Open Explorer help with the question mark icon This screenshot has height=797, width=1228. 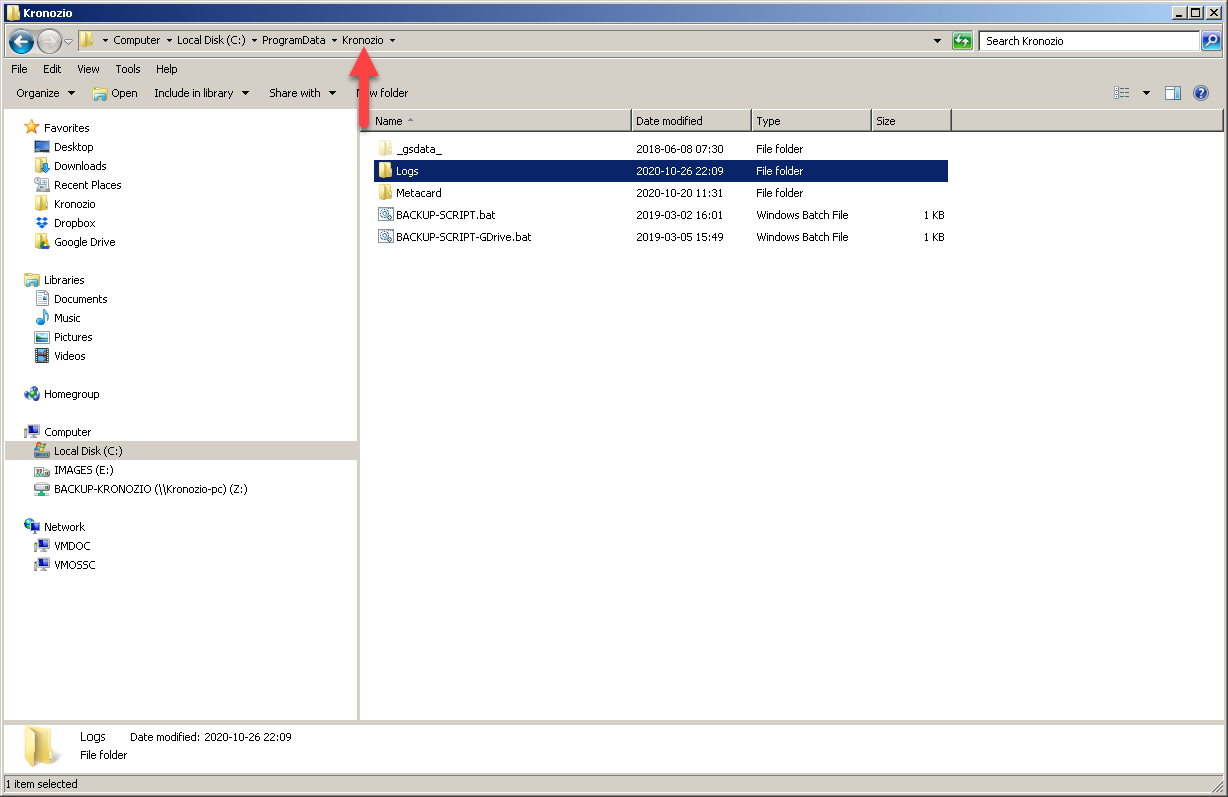point(1201,93)
